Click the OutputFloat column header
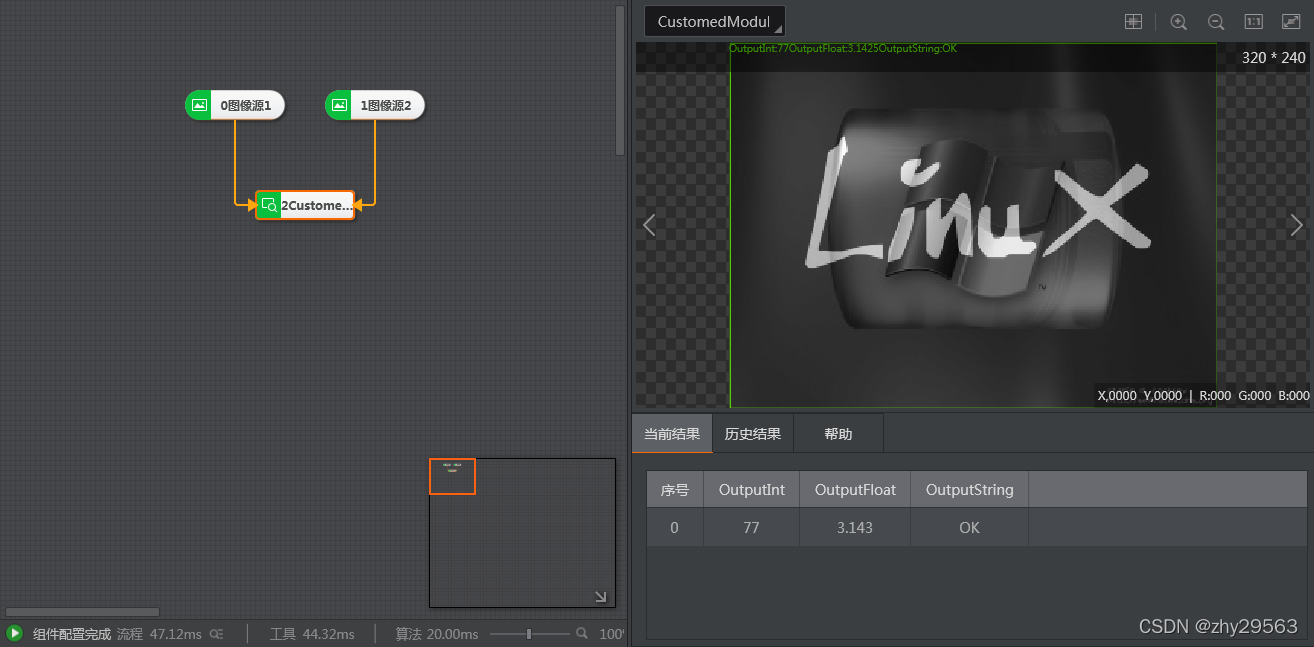Screen dimensions: 1314x647 [x=855, y=490]
